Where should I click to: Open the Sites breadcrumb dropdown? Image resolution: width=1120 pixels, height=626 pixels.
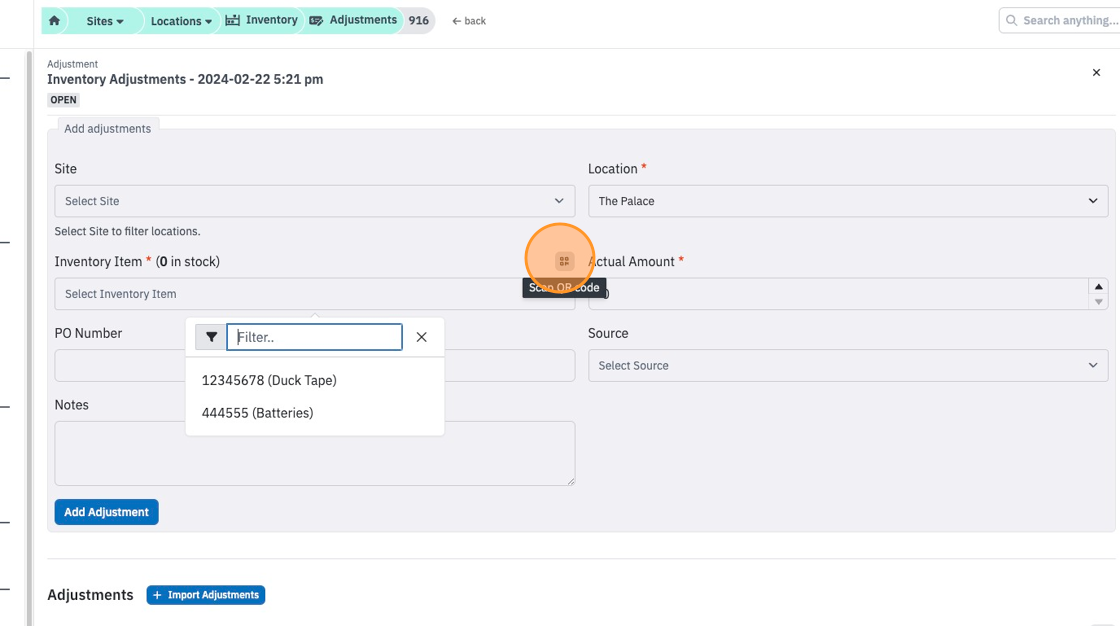104,21
